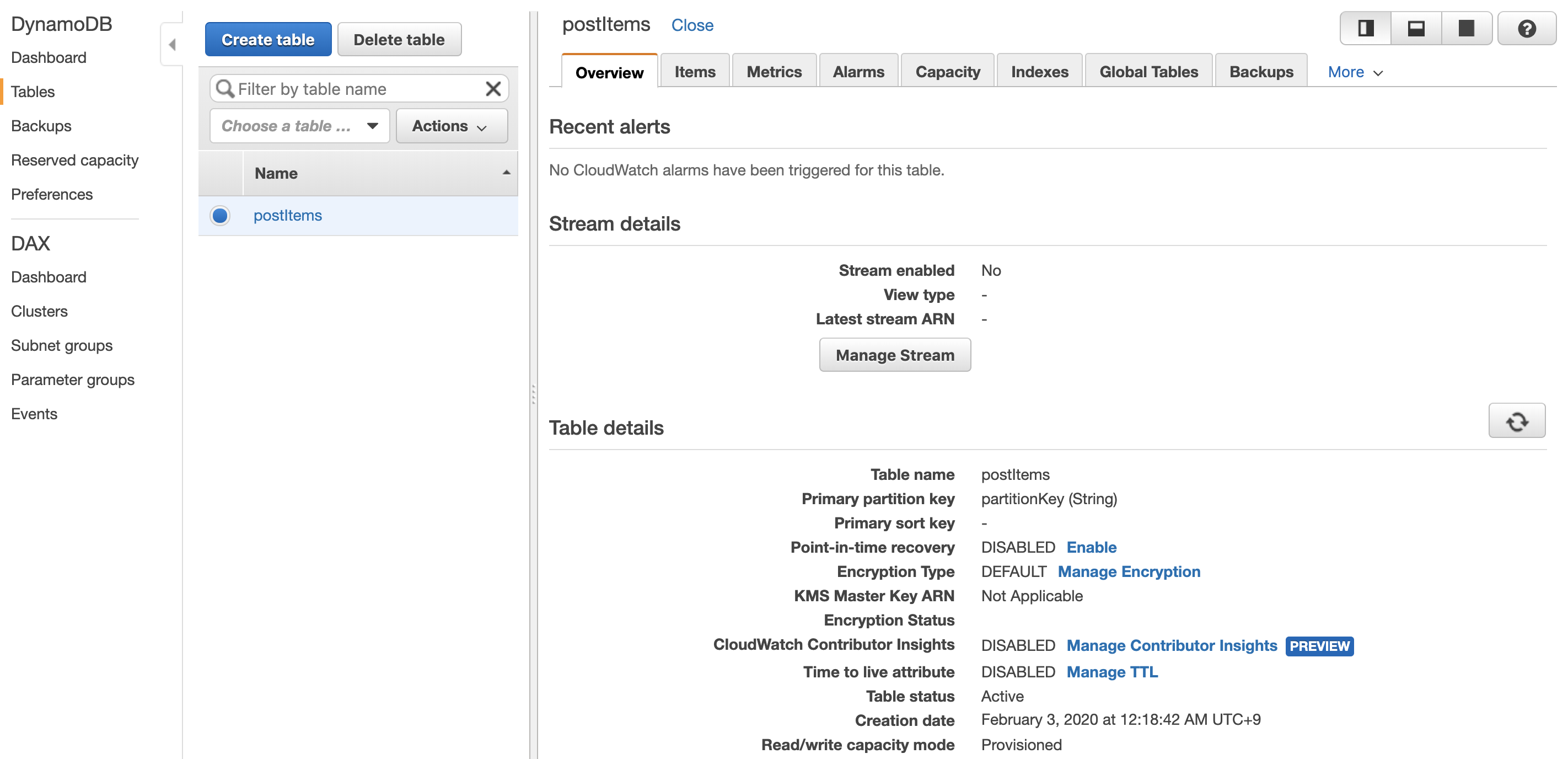Viewport: 1568px width, 759px height.
Task: Click the search magnifier in filter box
Action: [225, 89]
